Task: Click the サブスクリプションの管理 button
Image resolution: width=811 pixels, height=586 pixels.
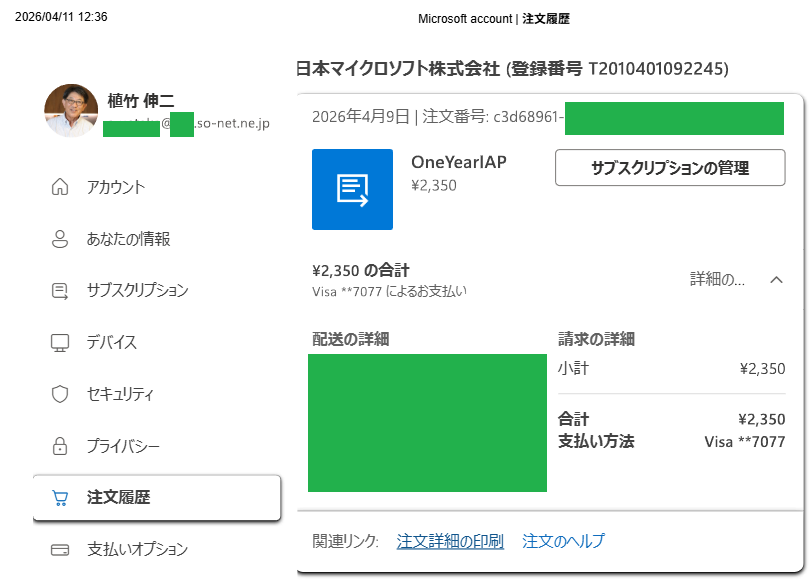Action: pos(670,168)
